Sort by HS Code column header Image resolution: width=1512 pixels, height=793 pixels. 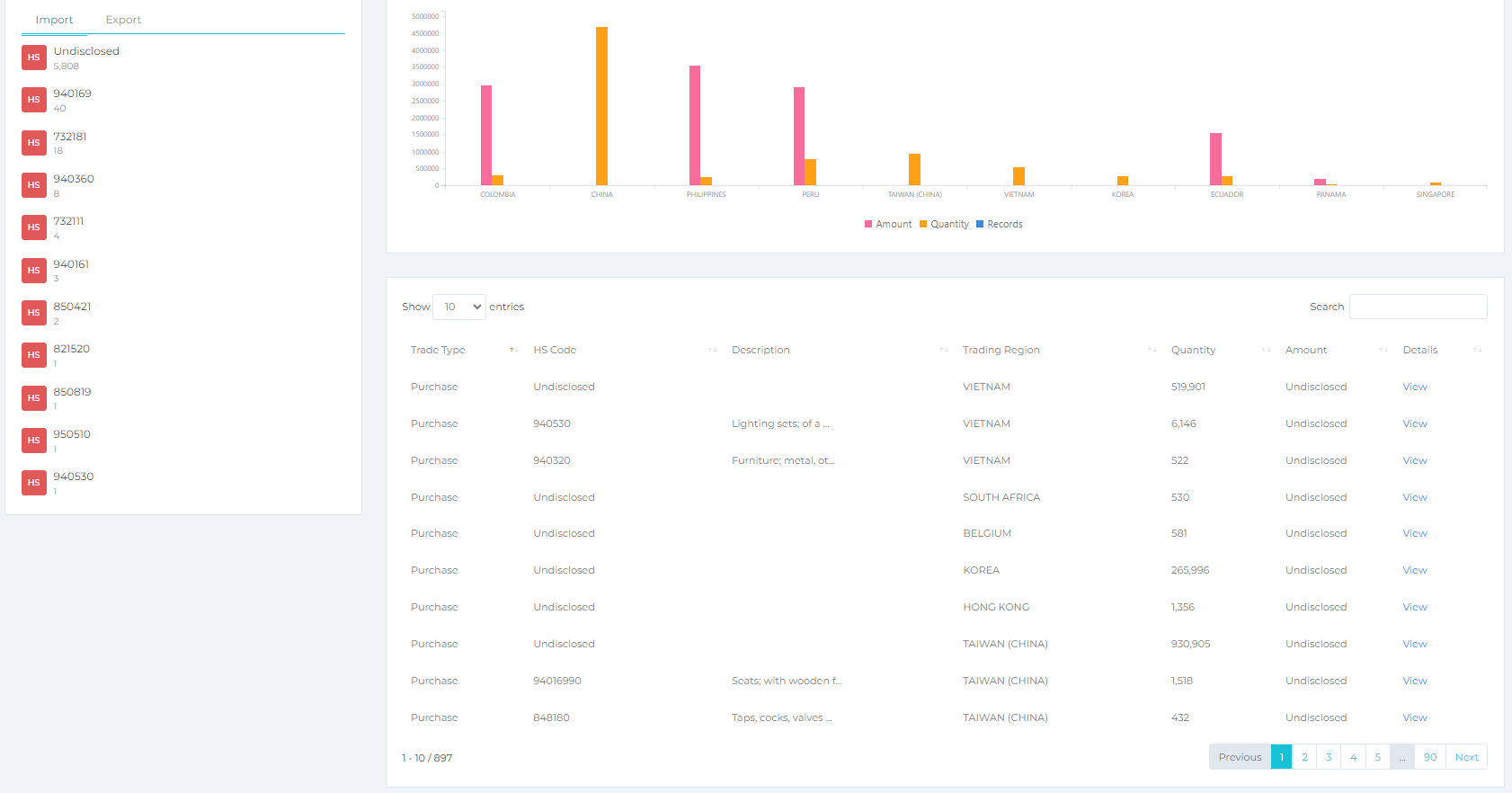click(555, 350)
